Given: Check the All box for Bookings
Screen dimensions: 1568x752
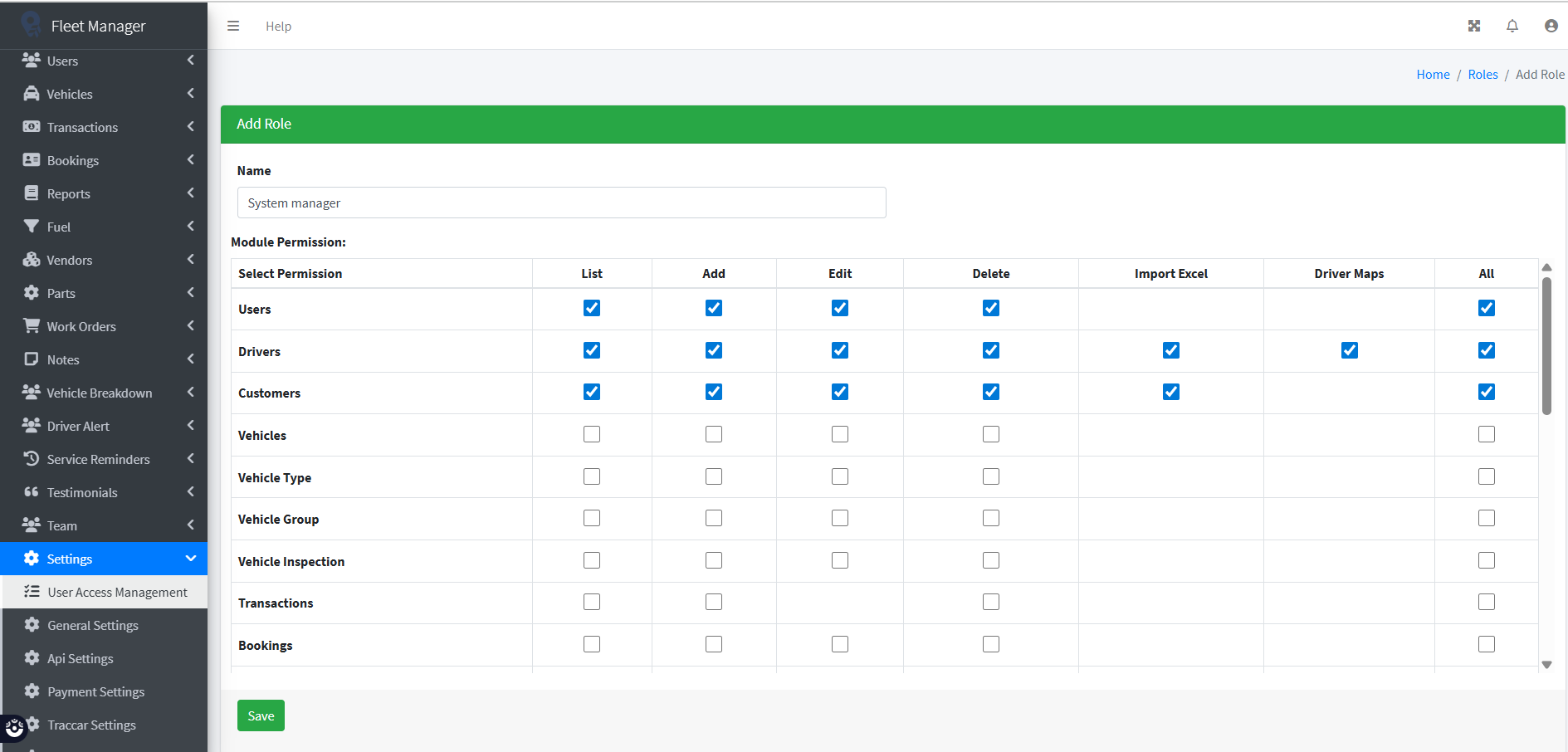Looking at the screenshot, I should [1486, 644].
